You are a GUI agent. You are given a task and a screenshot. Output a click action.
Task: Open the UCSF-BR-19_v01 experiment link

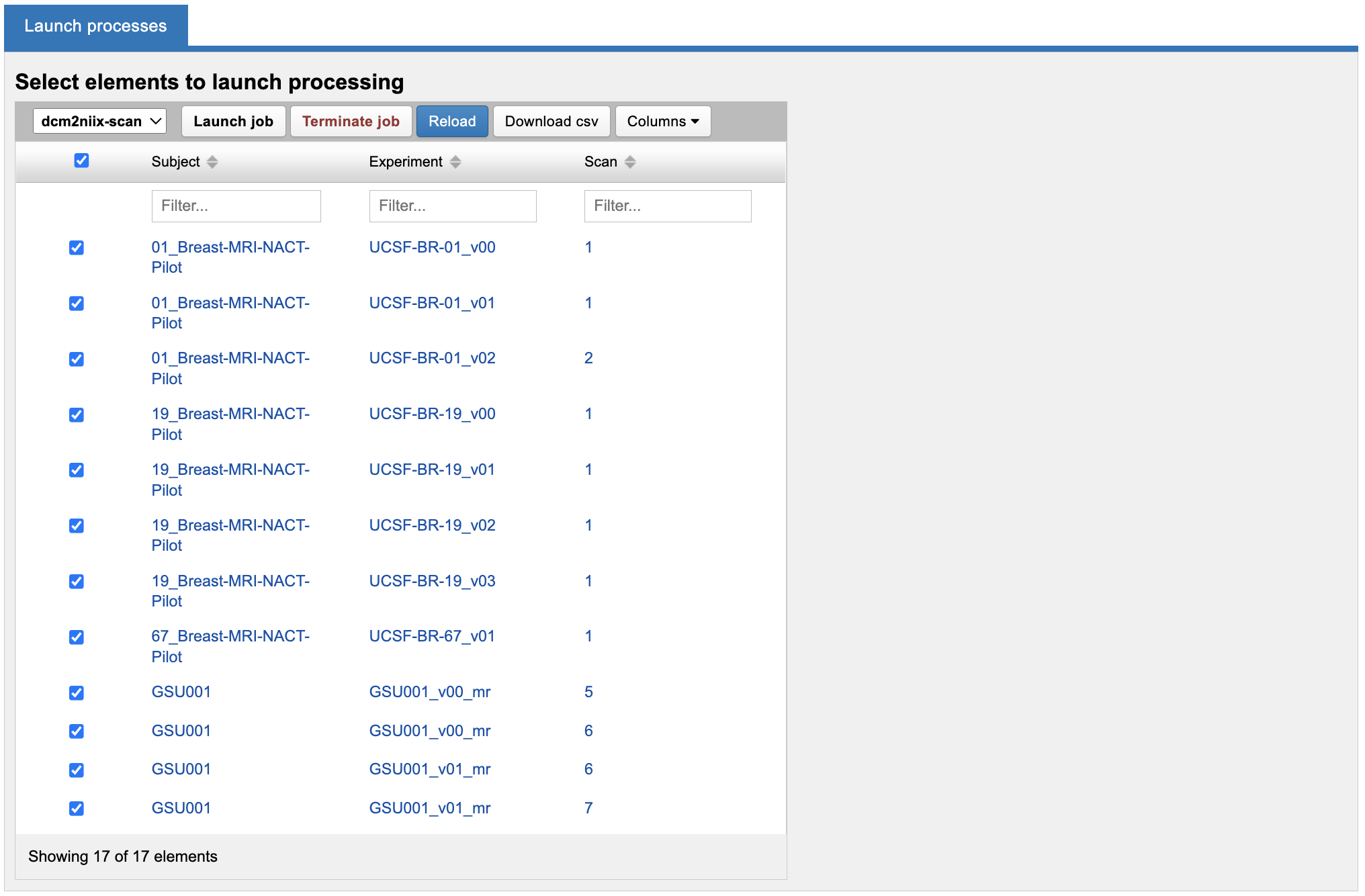[x=431, y=470]
